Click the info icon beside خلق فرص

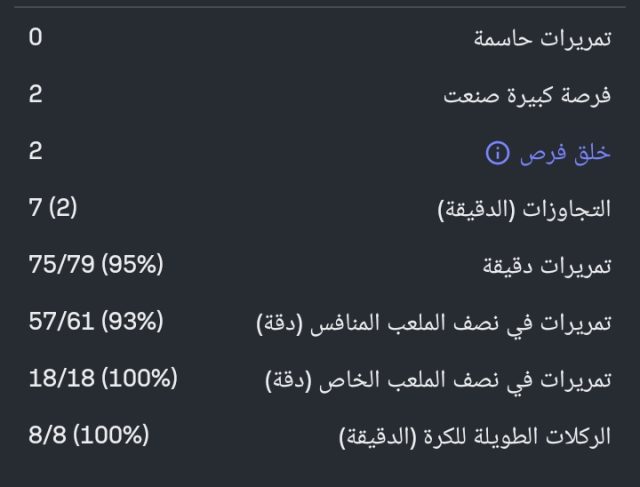[496, 153]
